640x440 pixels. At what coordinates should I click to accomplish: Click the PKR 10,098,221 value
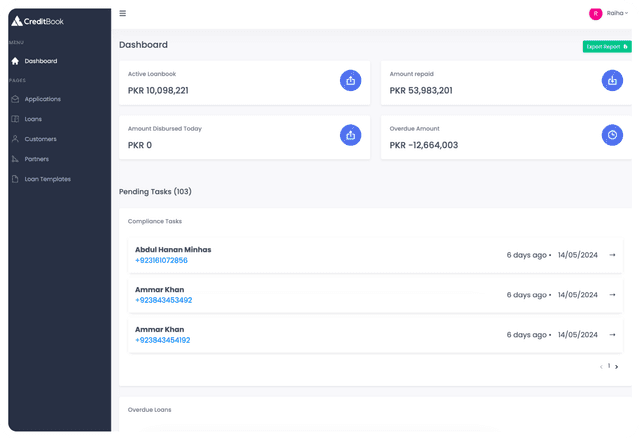[158, 91]
